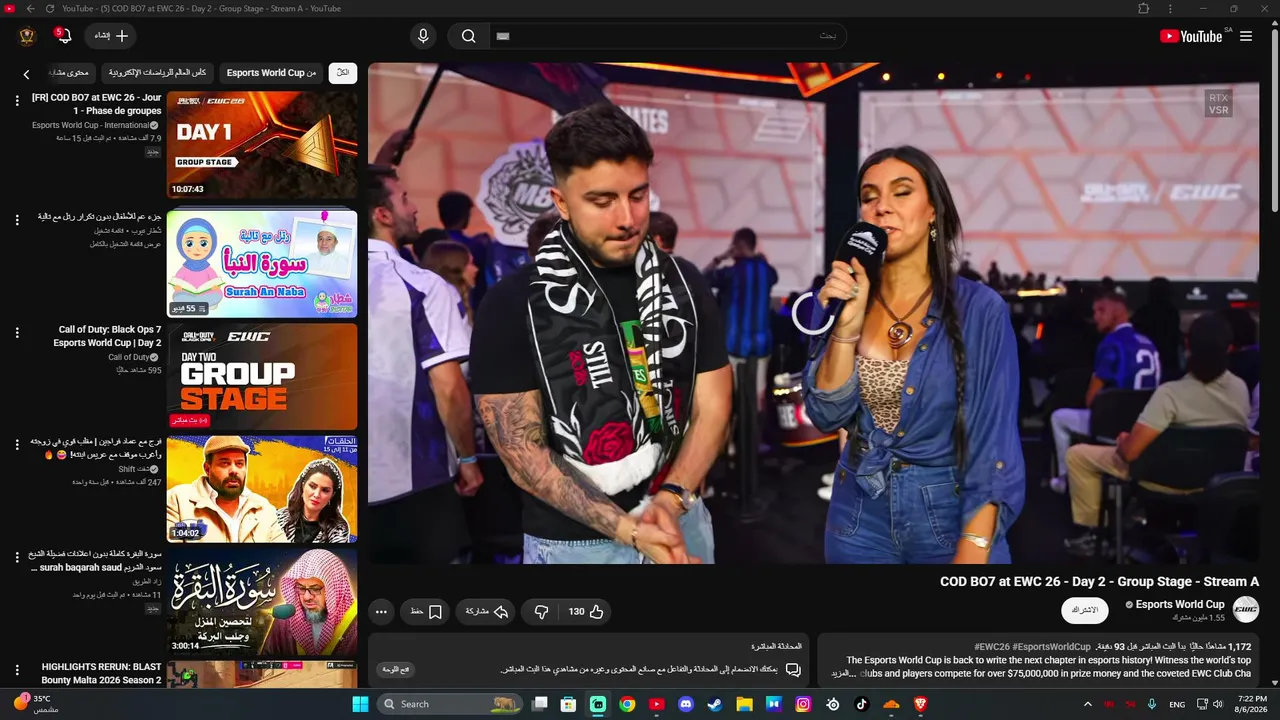Open options for '[FR] COD BO7' video
The image size is (1280, 720).
pyautogui.click(x=17, y=100)
